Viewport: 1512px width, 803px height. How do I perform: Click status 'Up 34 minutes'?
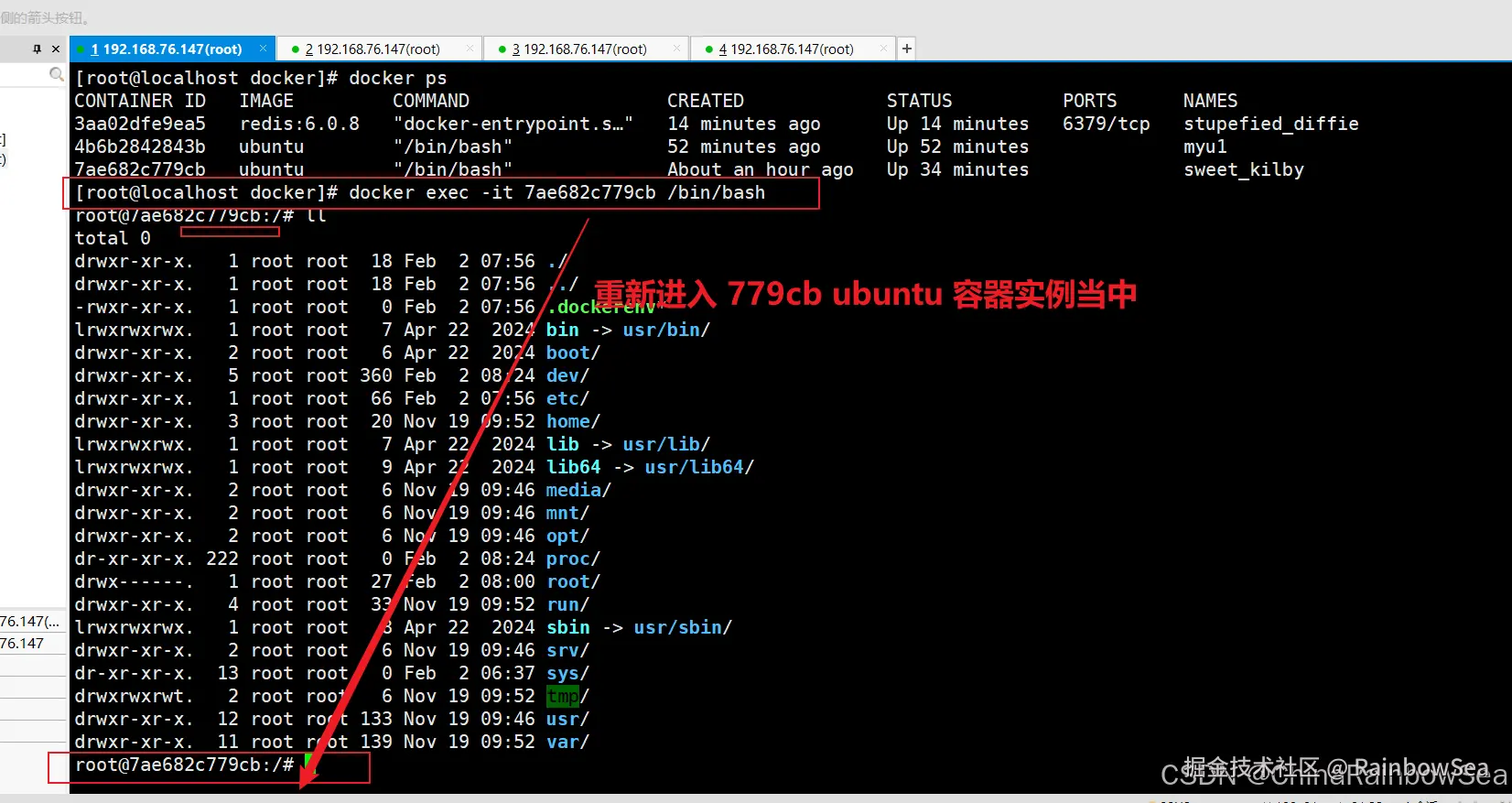coord(957,169)
